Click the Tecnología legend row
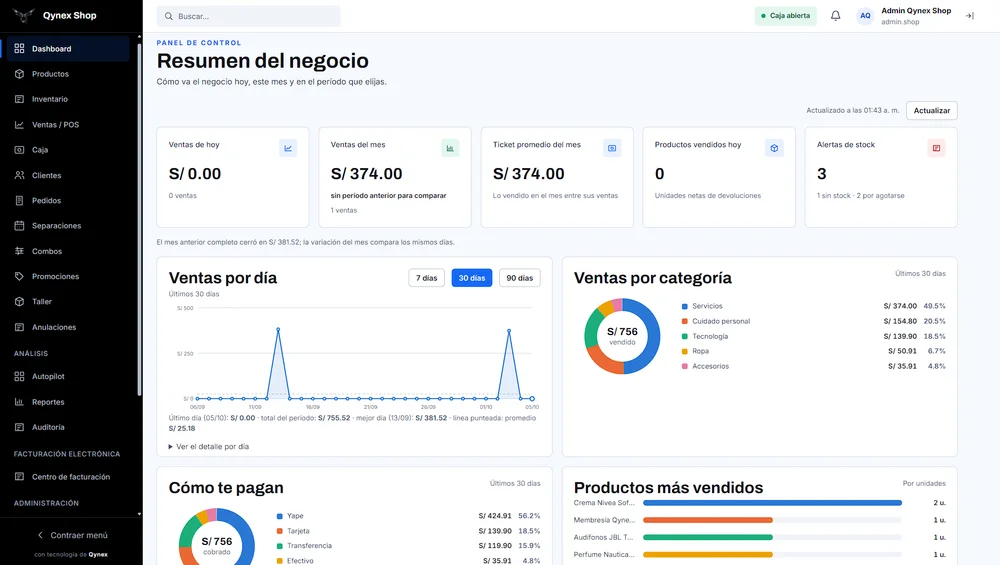Screen dimensions: 1000x565 814,336
